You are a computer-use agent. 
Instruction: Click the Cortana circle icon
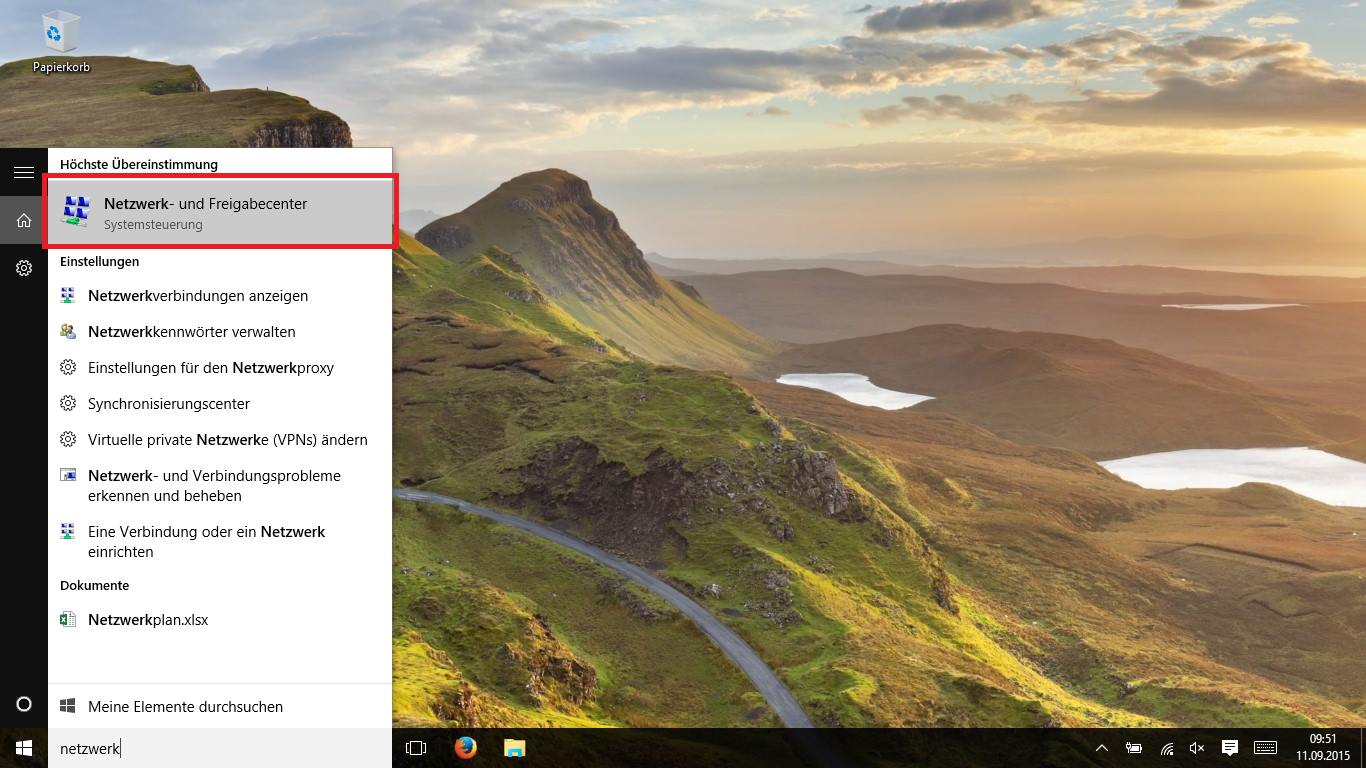[x=24, y=704]
